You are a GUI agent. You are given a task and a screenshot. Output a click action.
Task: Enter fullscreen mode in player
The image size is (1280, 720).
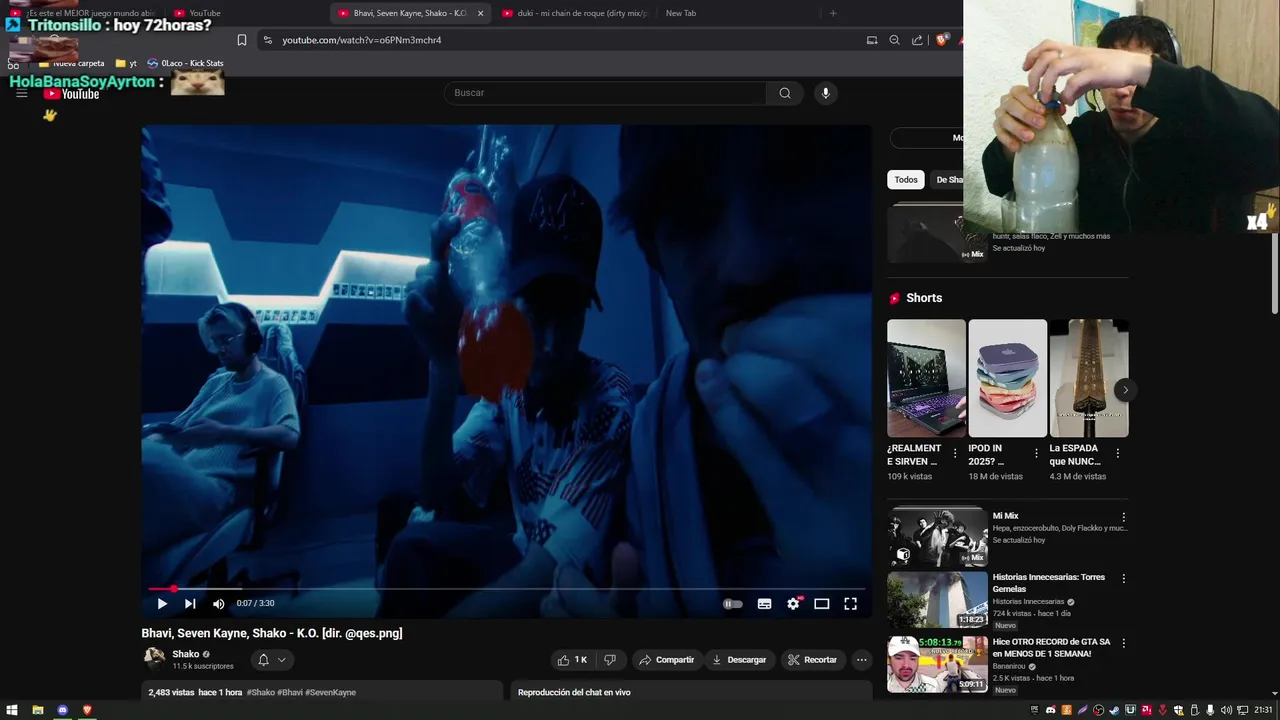click(850, 603)
